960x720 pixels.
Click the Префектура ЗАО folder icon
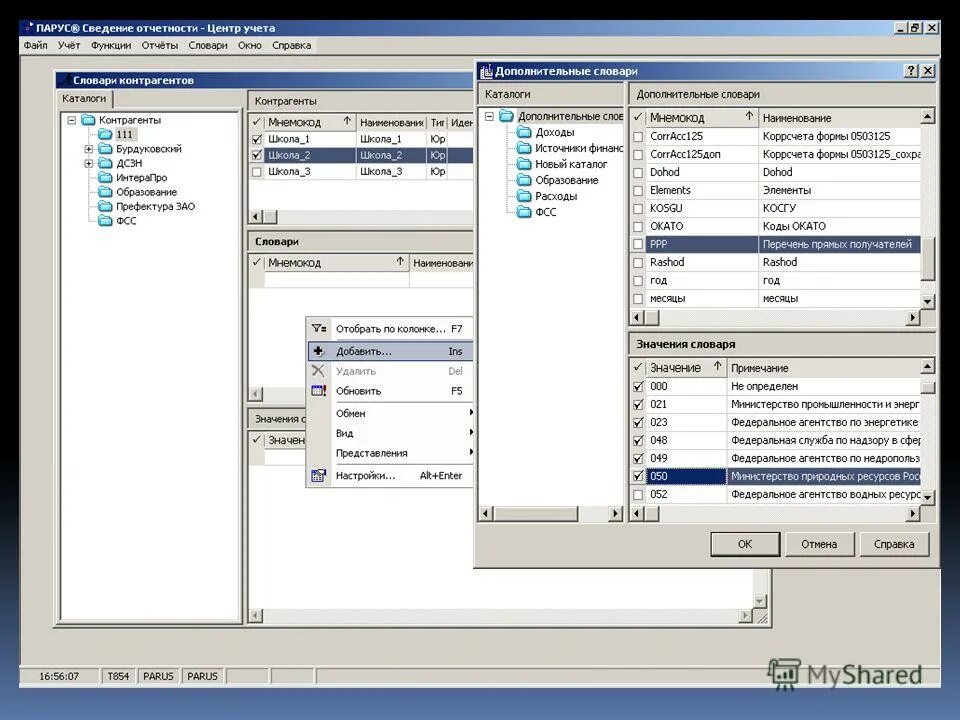coord(106,206)
